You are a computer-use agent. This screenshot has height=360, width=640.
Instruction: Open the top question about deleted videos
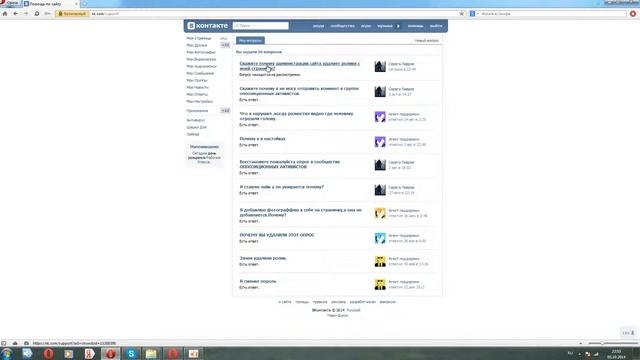coord(299,66)
